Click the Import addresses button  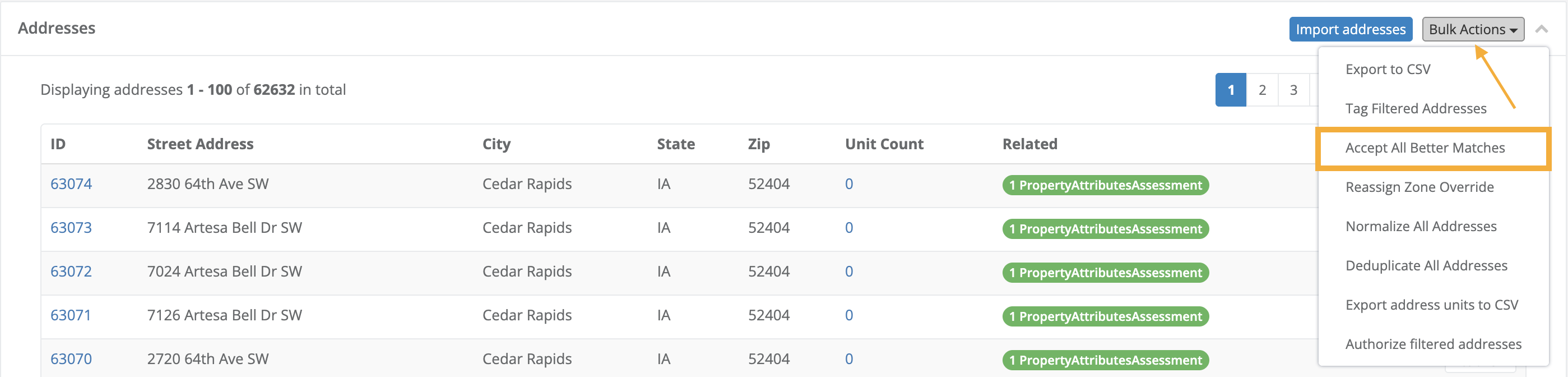point(1350,29)
